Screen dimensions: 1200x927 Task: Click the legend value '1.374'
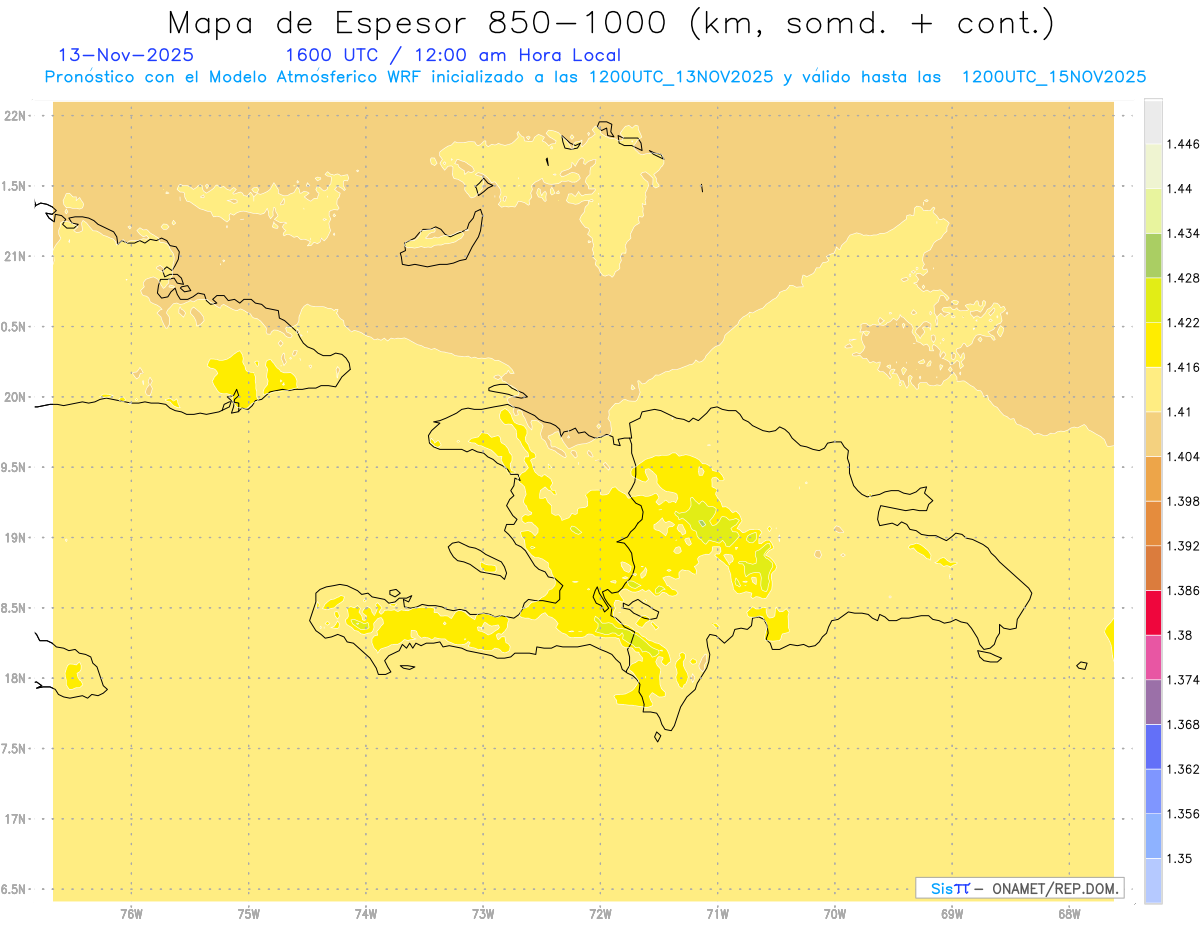tap(1184, 680)
